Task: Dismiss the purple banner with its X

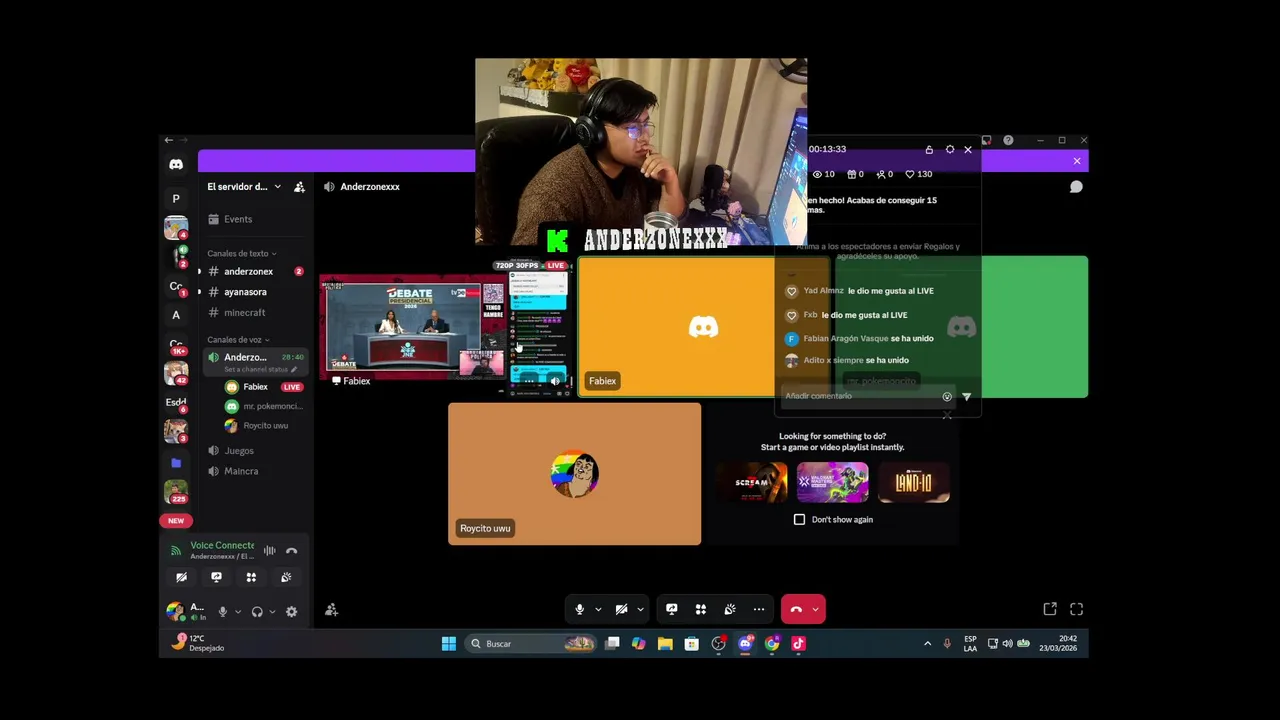Action: click(x=1077, y=161)
